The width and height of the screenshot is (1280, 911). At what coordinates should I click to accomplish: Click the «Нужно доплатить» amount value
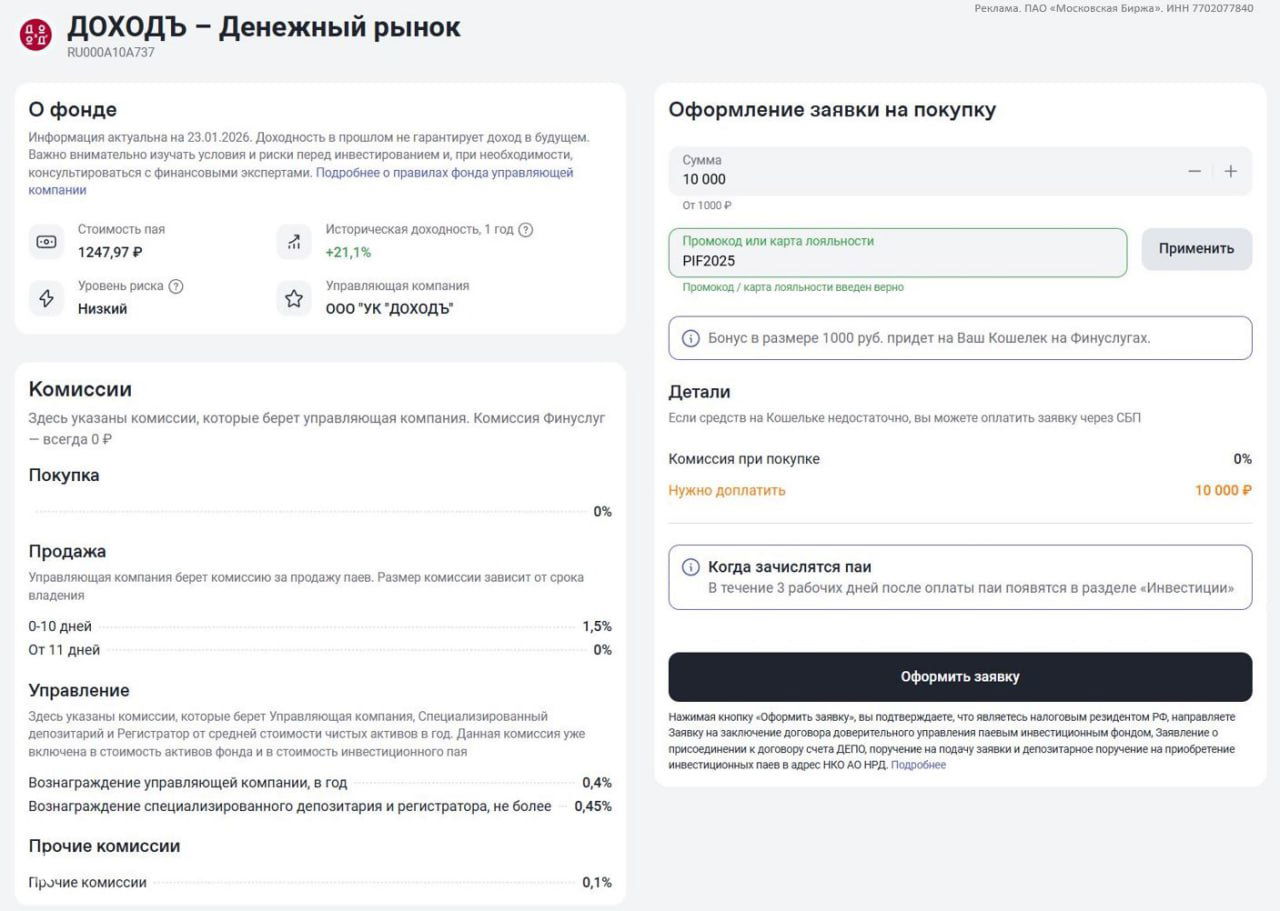coord(1221,490)
